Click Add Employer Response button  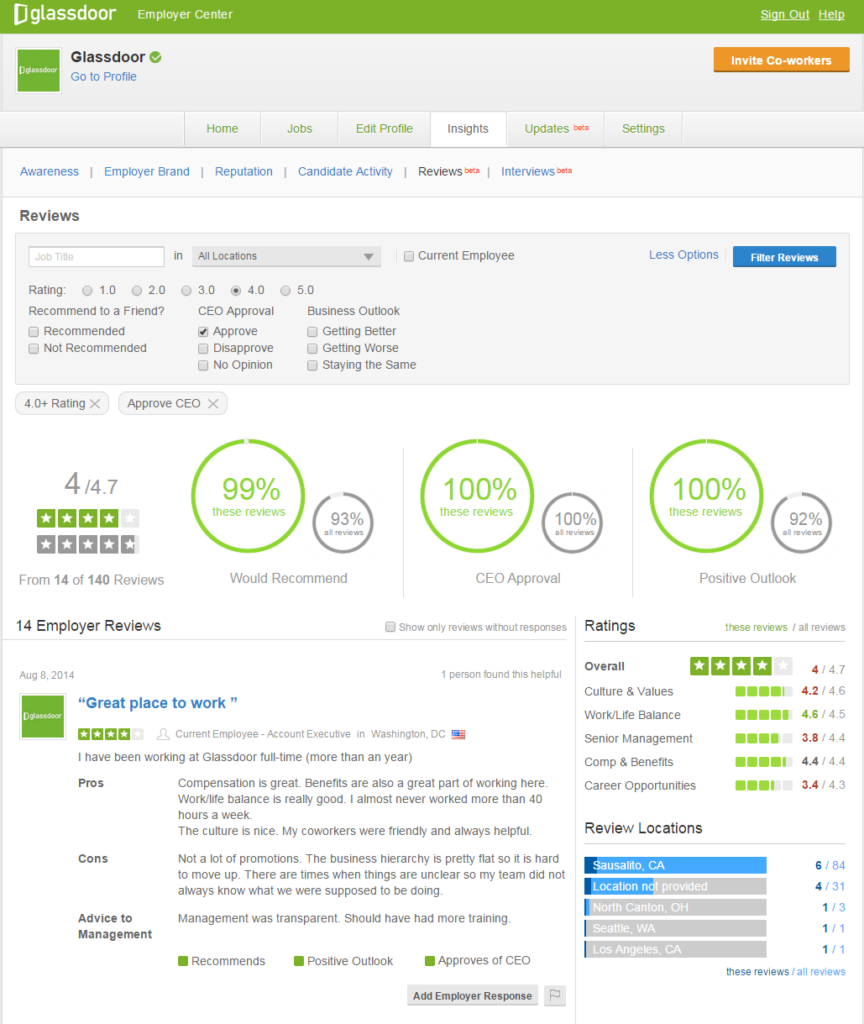pos(472,996)
